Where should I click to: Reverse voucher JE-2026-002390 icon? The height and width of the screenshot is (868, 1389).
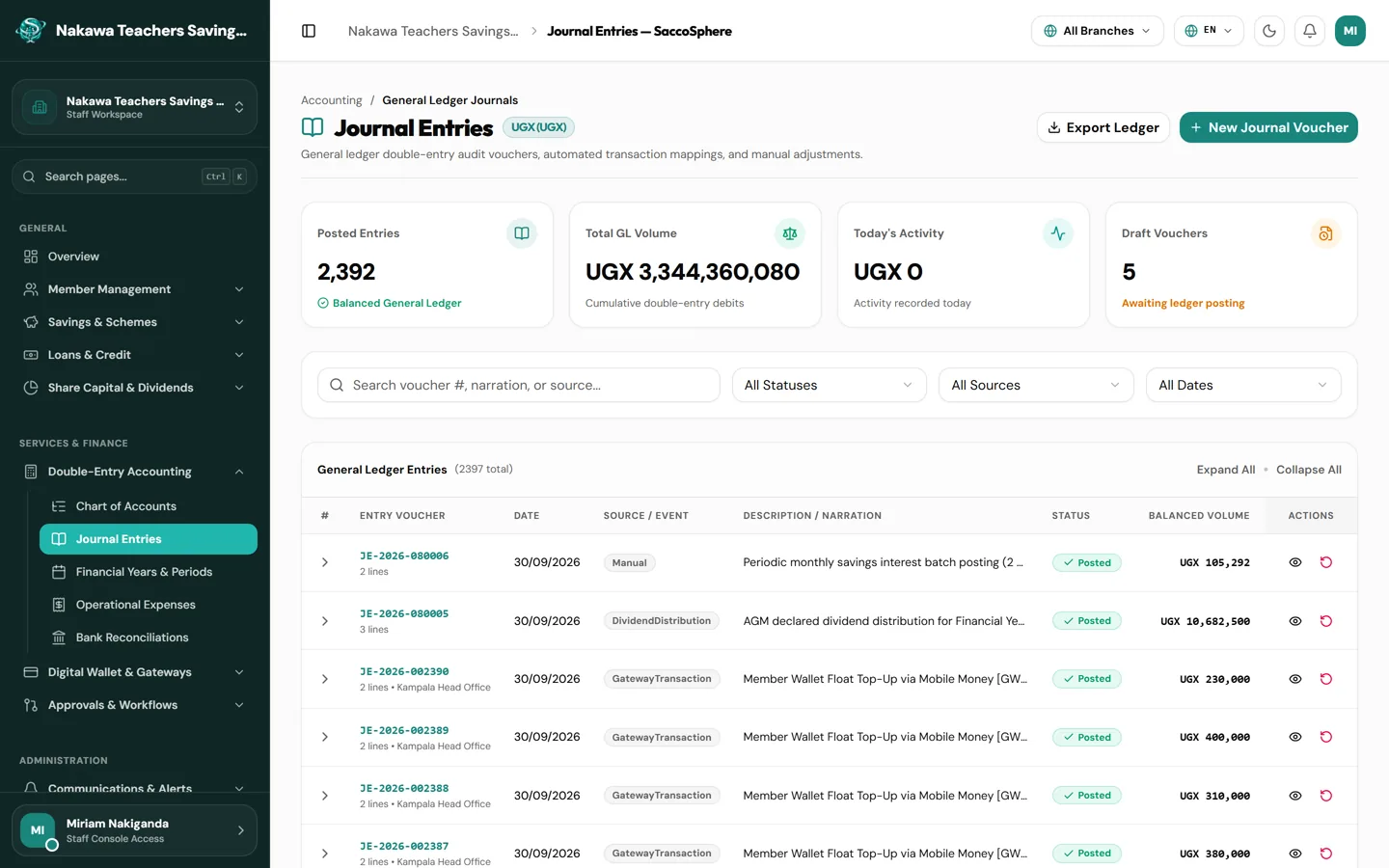click(x=1326, y=679)
